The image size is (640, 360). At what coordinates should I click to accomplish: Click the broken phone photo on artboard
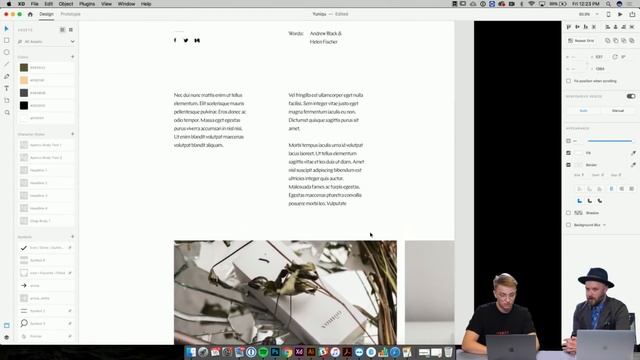[x=285, y=292]
